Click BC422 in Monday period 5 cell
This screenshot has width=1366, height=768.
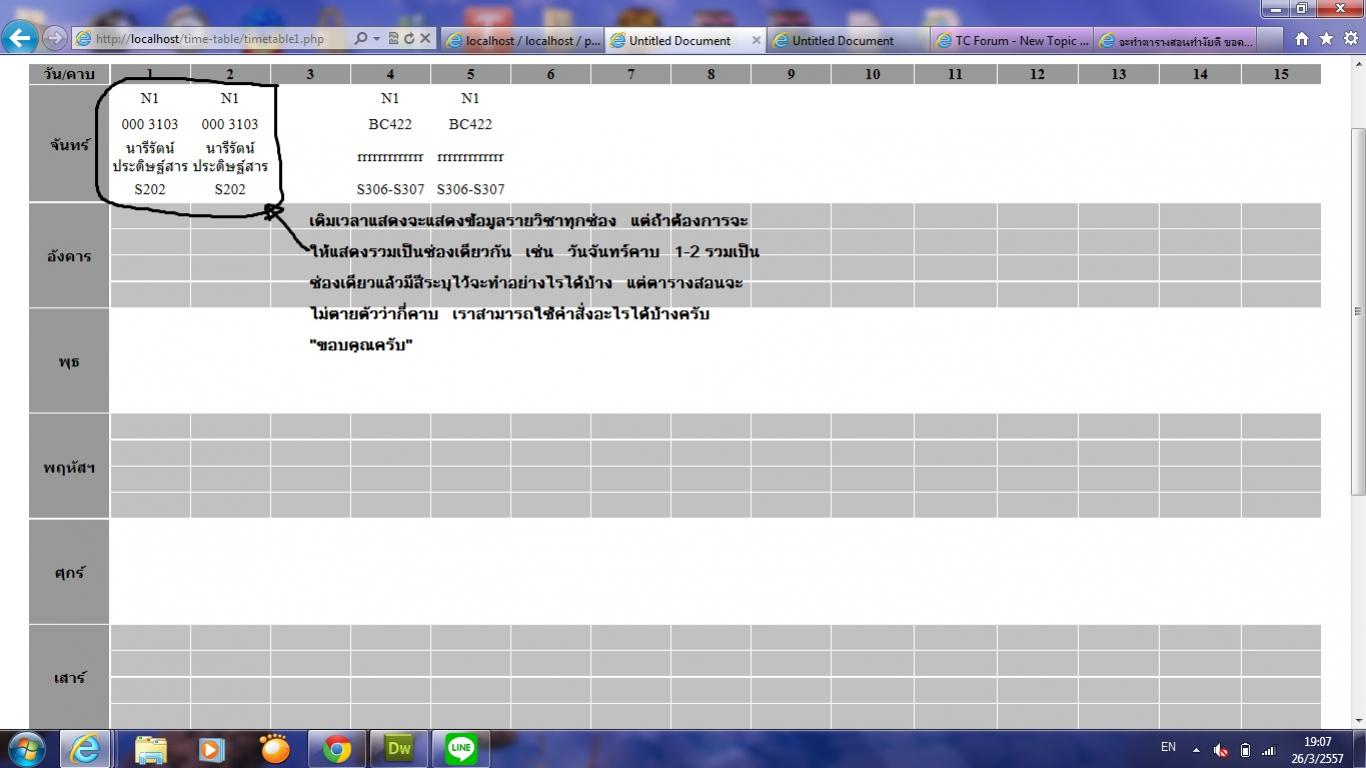click(470, 124)
